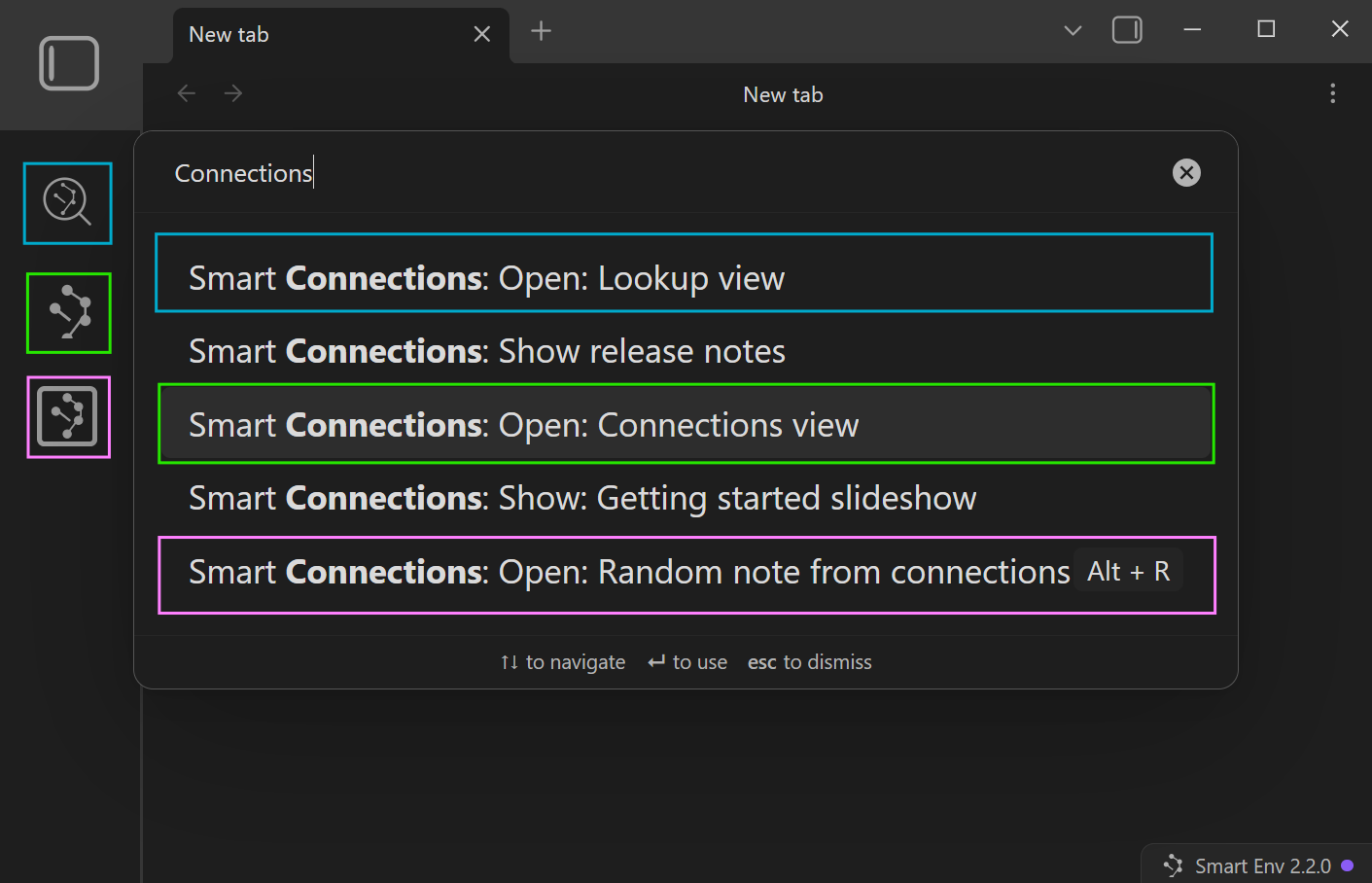
Task: Expand the tab list dropdown chevron
Action: pos(1073,30)
